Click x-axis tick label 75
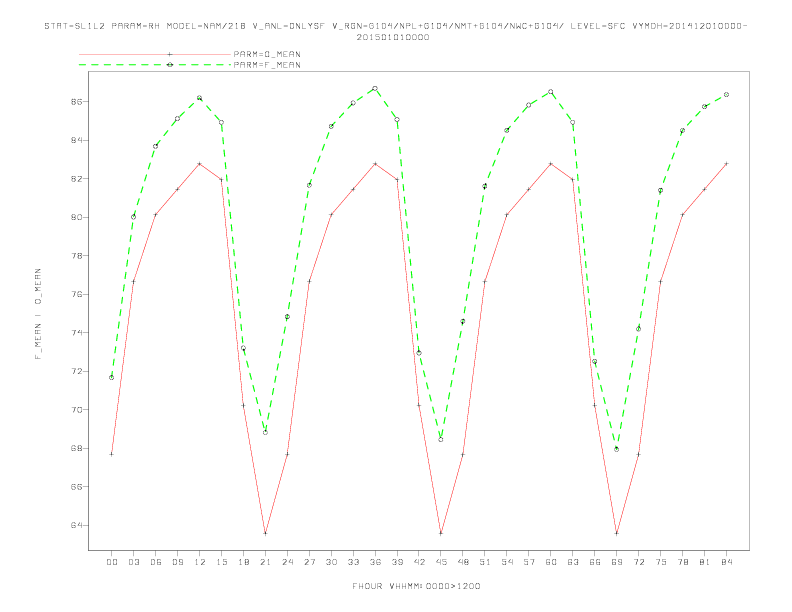This screenshot has width=792, height=612. click(x=661, y=562)
